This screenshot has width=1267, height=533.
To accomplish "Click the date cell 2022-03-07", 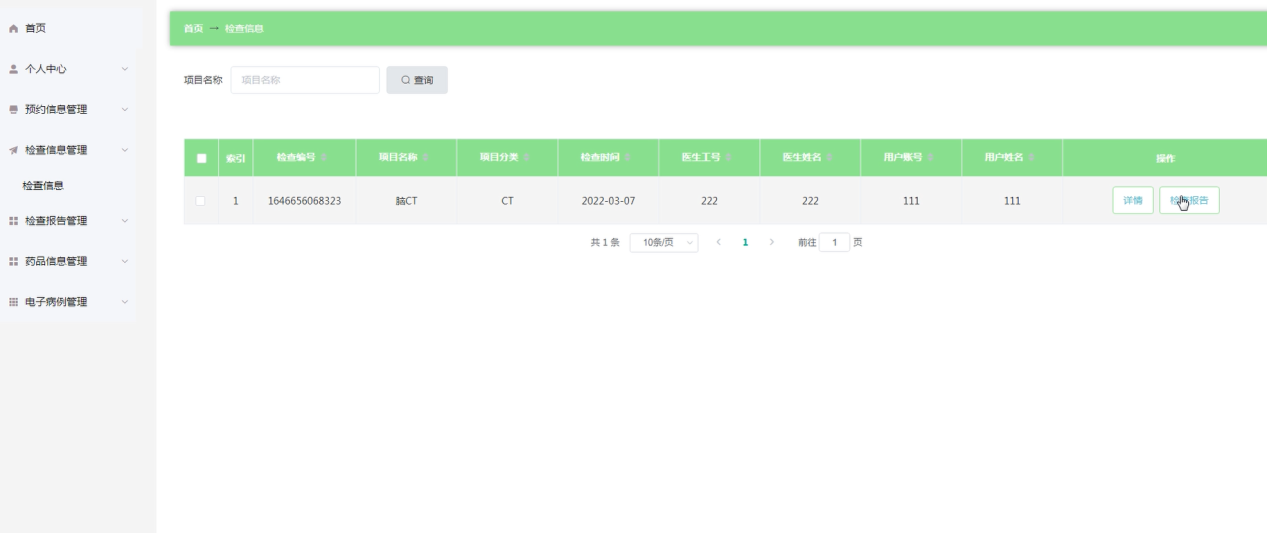I will (608, 201).
